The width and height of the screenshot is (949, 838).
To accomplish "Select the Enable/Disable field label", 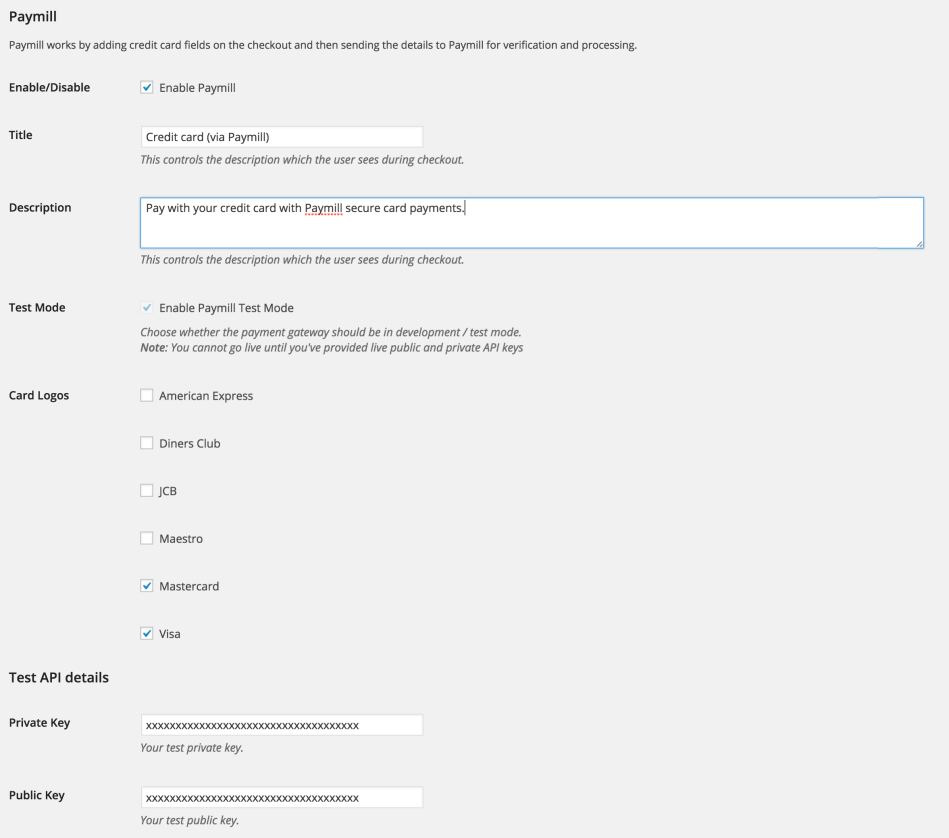I will (x=49, y=87).
